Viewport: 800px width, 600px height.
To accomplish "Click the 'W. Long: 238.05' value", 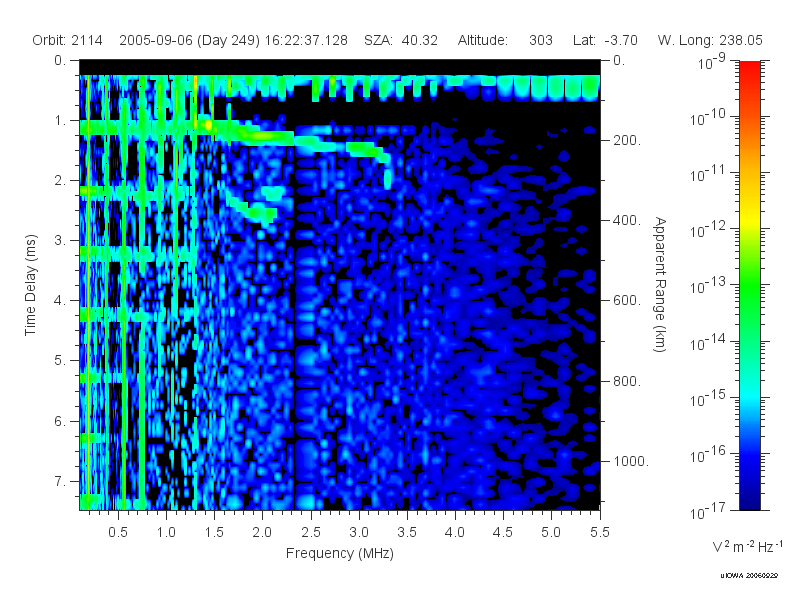I will point(710,40).
